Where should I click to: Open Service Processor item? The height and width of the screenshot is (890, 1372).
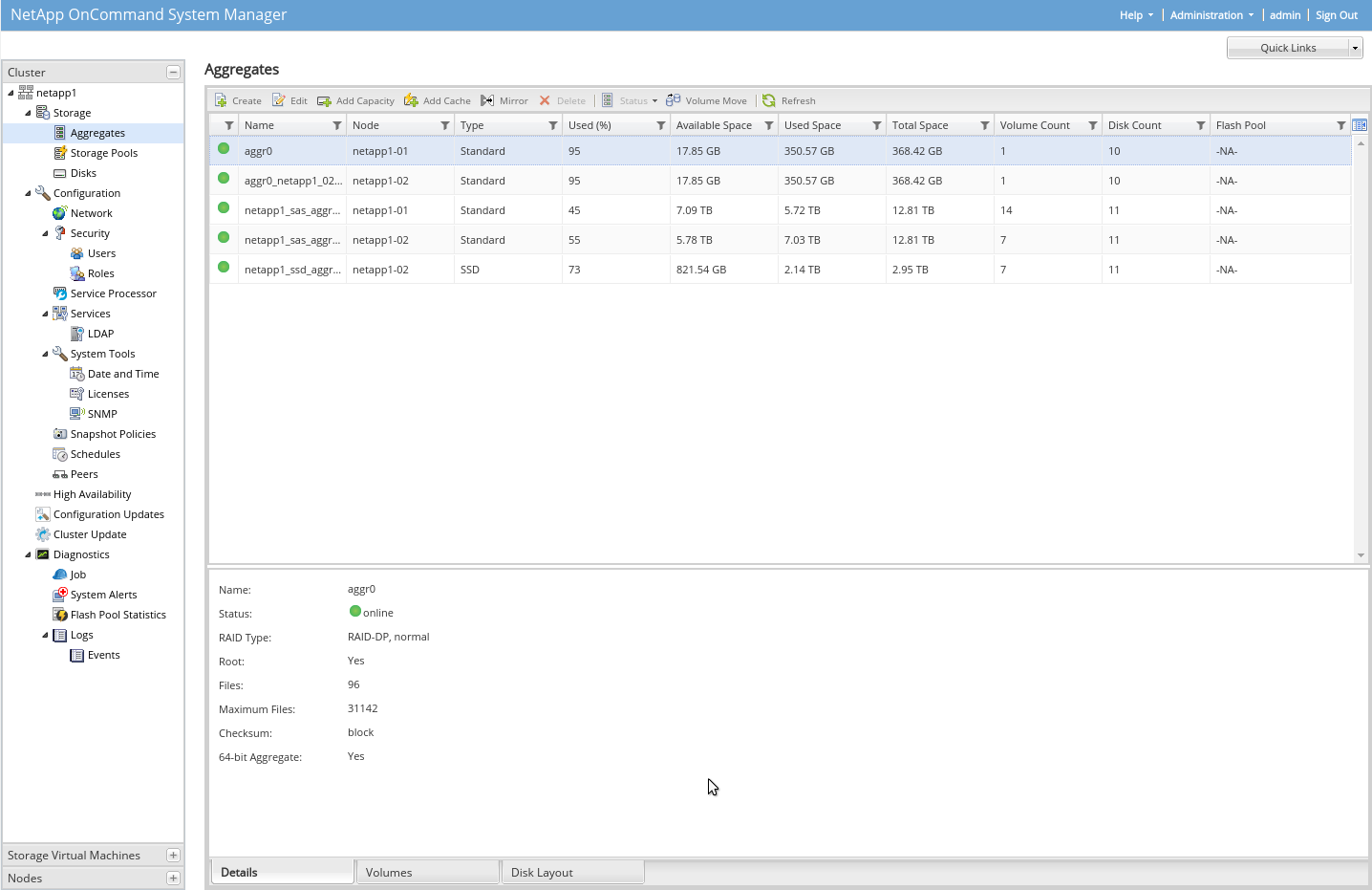[x=113, y=293]
